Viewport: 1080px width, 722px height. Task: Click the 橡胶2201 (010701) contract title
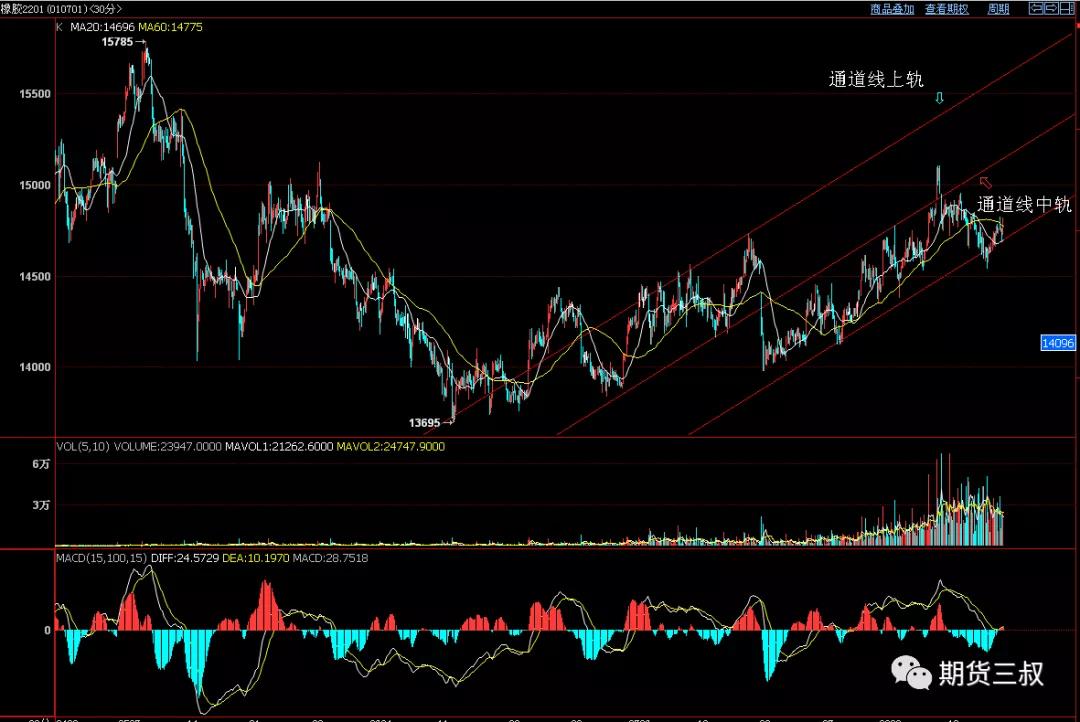pos(44,9)
